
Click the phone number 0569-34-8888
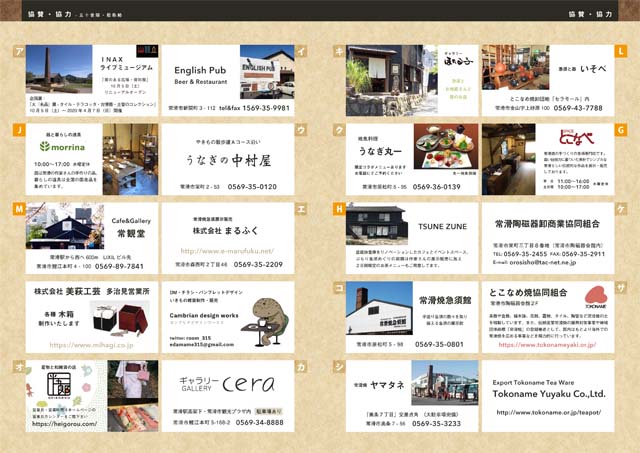[259, 422]
